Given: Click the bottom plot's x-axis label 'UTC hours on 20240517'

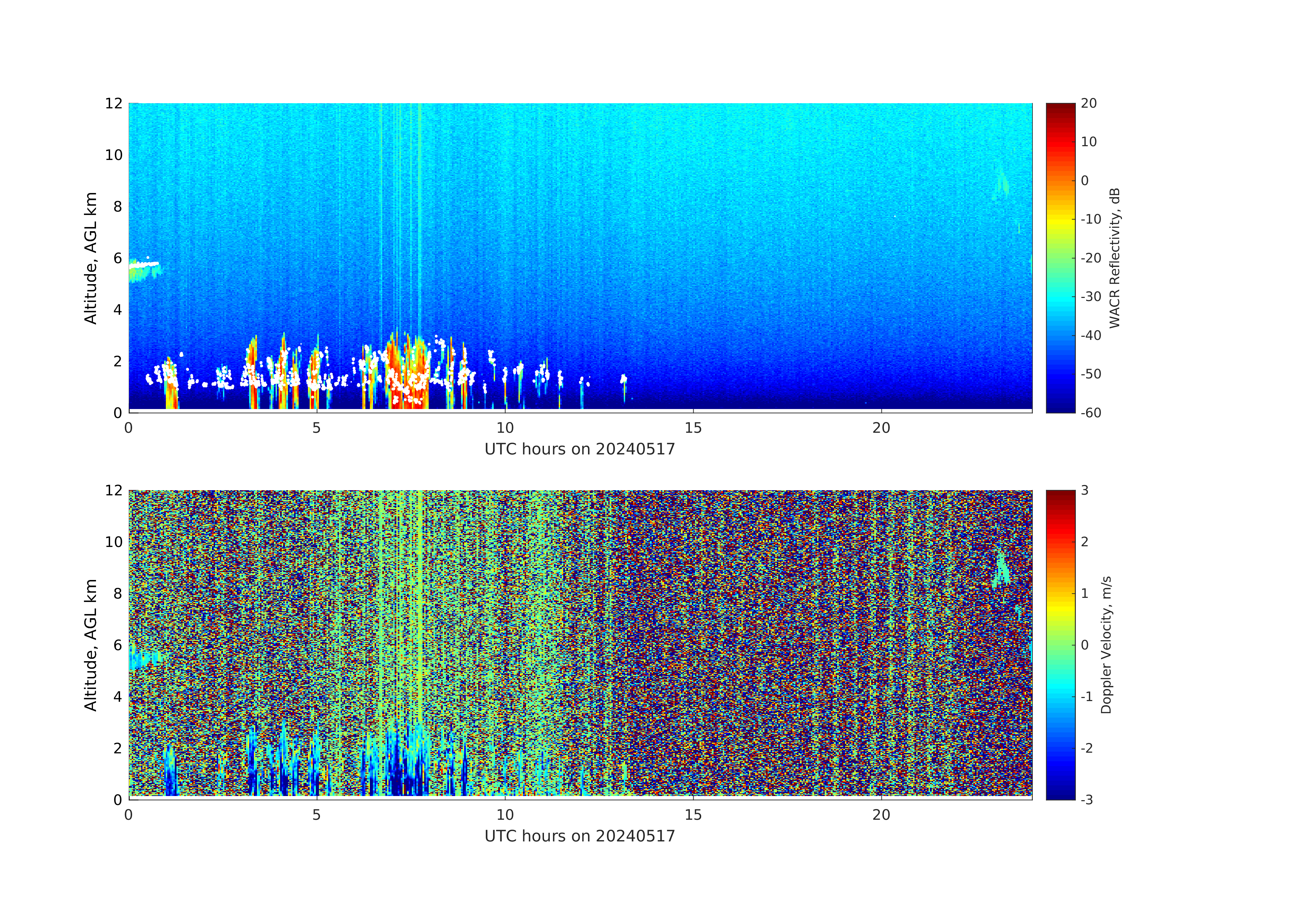Looking at the screenshot, I should click(579, 836).
